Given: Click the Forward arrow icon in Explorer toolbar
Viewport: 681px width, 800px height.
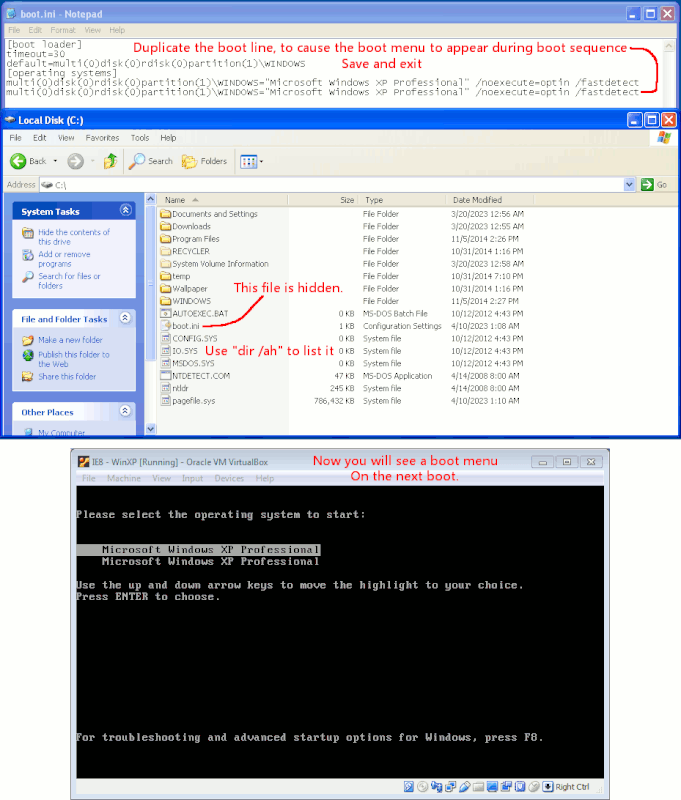Looking at the screenshot, I should (x=75, y=161).
